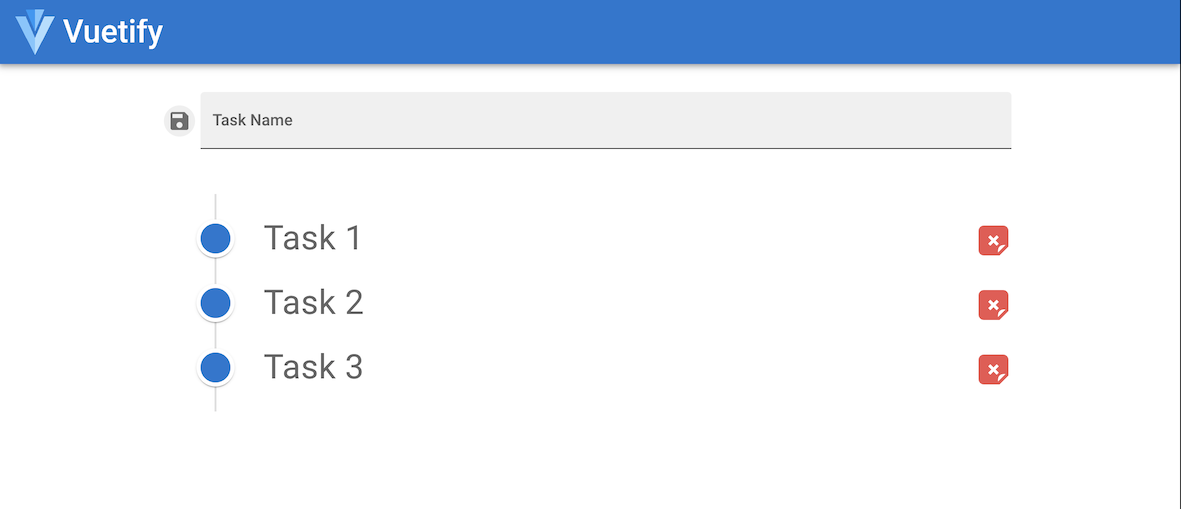Click the Vuetify logo icon

click(35, 31)
